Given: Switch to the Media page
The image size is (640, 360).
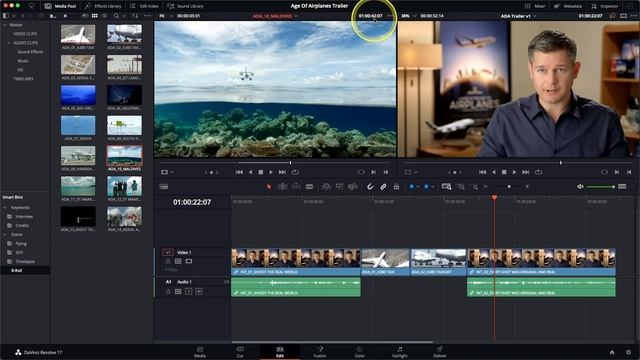Looking at the screenshot, I should (200, 352).
